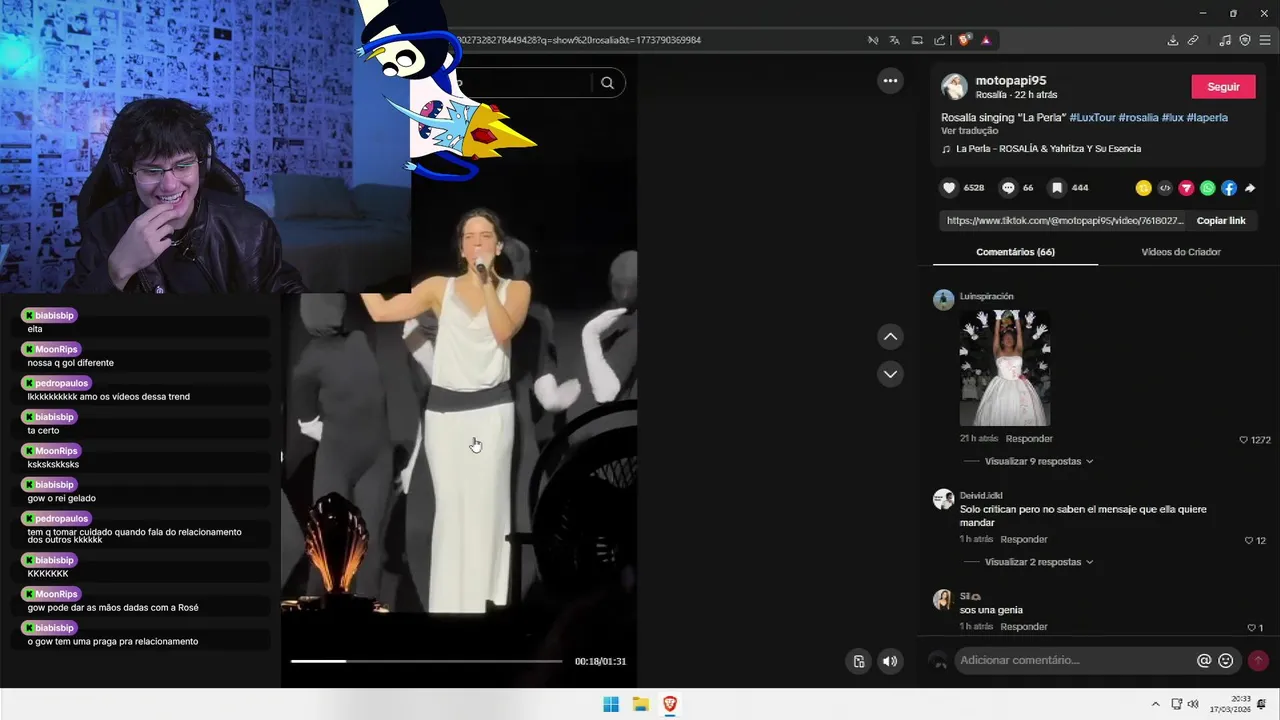Toggle the auto-scroll icon beside volume
Viewport: 1280px width, 720px height.
tap(858, 661)
